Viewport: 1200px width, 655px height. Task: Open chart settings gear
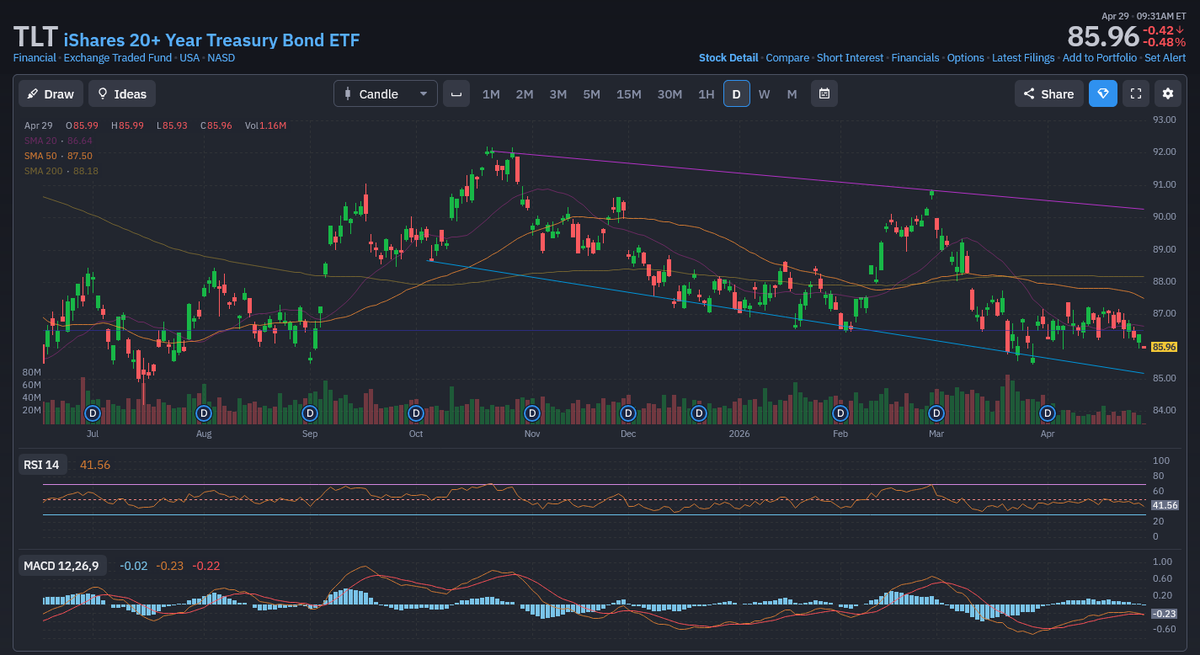(1167, 94)
